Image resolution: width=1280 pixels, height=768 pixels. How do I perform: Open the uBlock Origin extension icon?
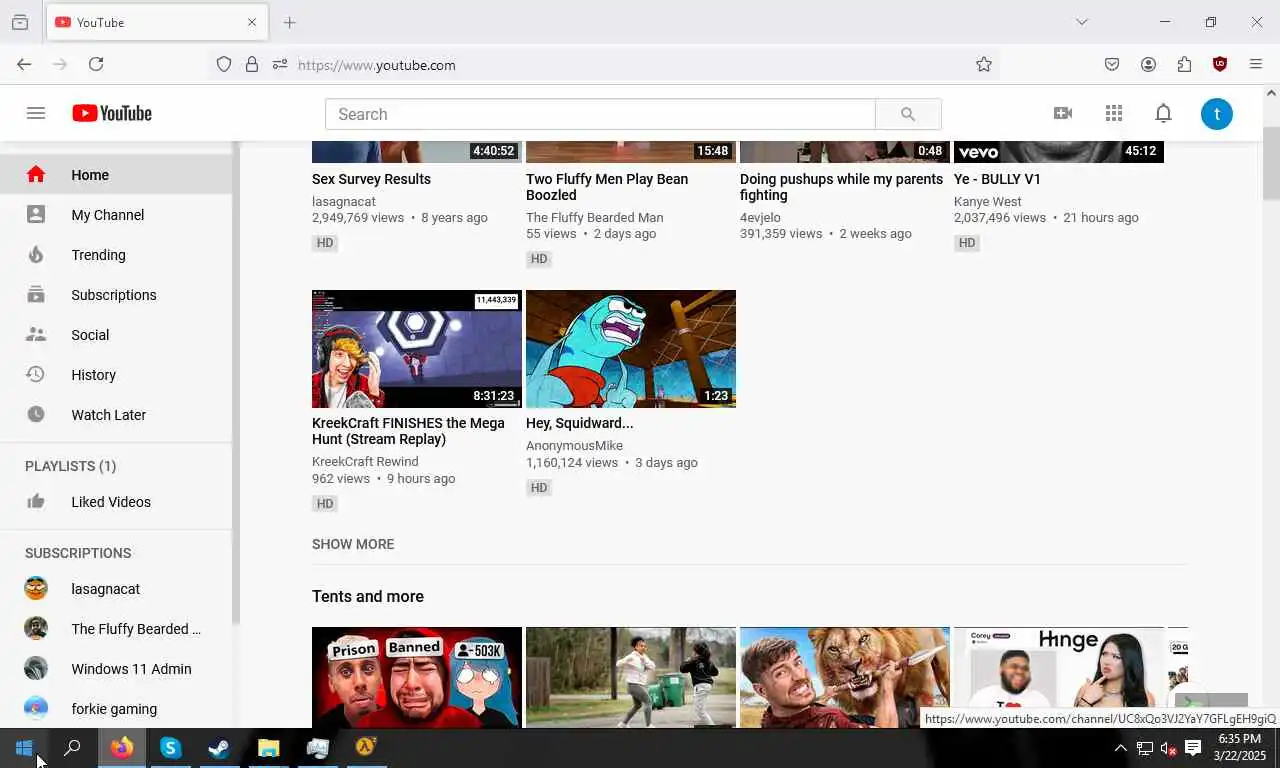tap(1220, 64)
